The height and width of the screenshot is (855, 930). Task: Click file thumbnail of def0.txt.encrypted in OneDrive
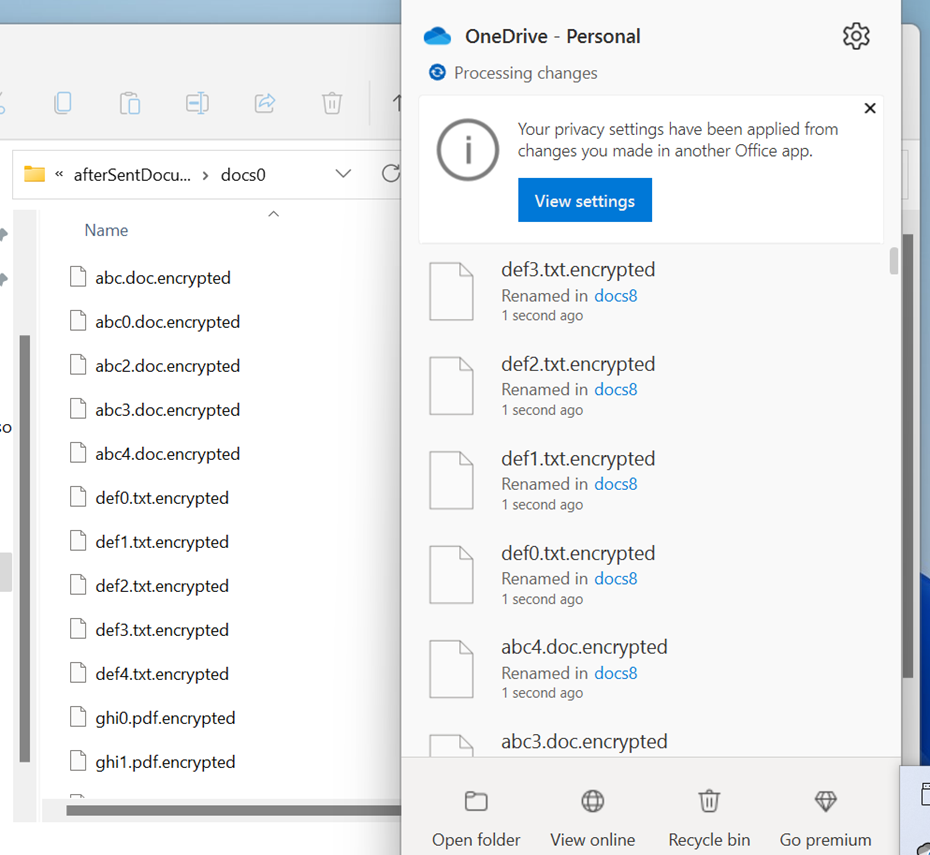pyautogui.click(x=451, y=575)
